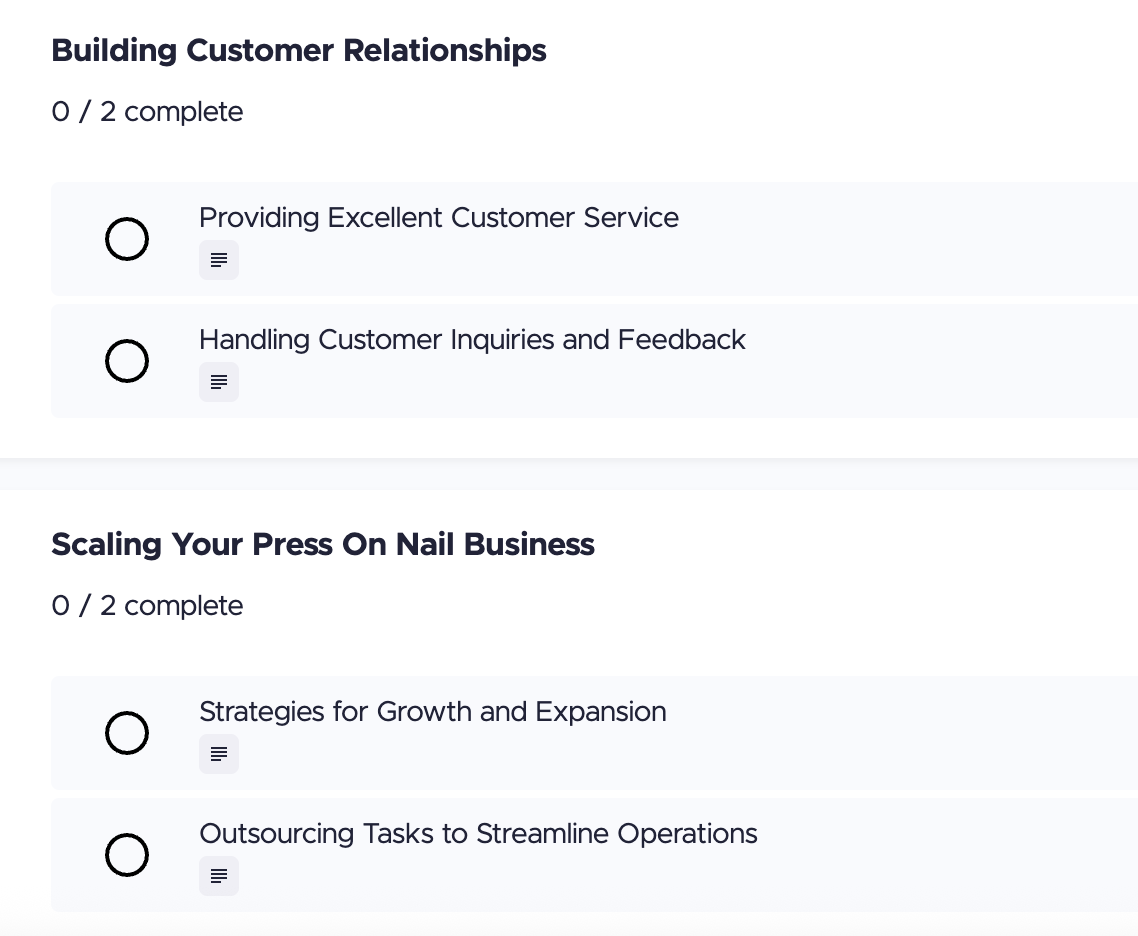Select the text content icon beneath Strategies for Growth and Expansion

click(219, 754)
